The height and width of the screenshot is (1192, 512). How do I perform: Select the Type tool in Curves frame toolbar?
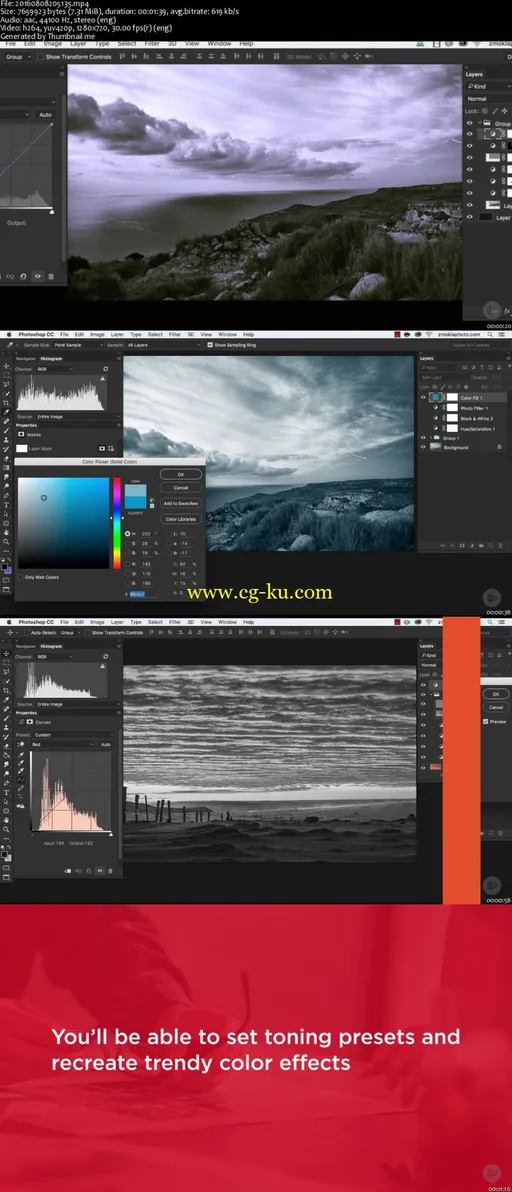(6, 793)
